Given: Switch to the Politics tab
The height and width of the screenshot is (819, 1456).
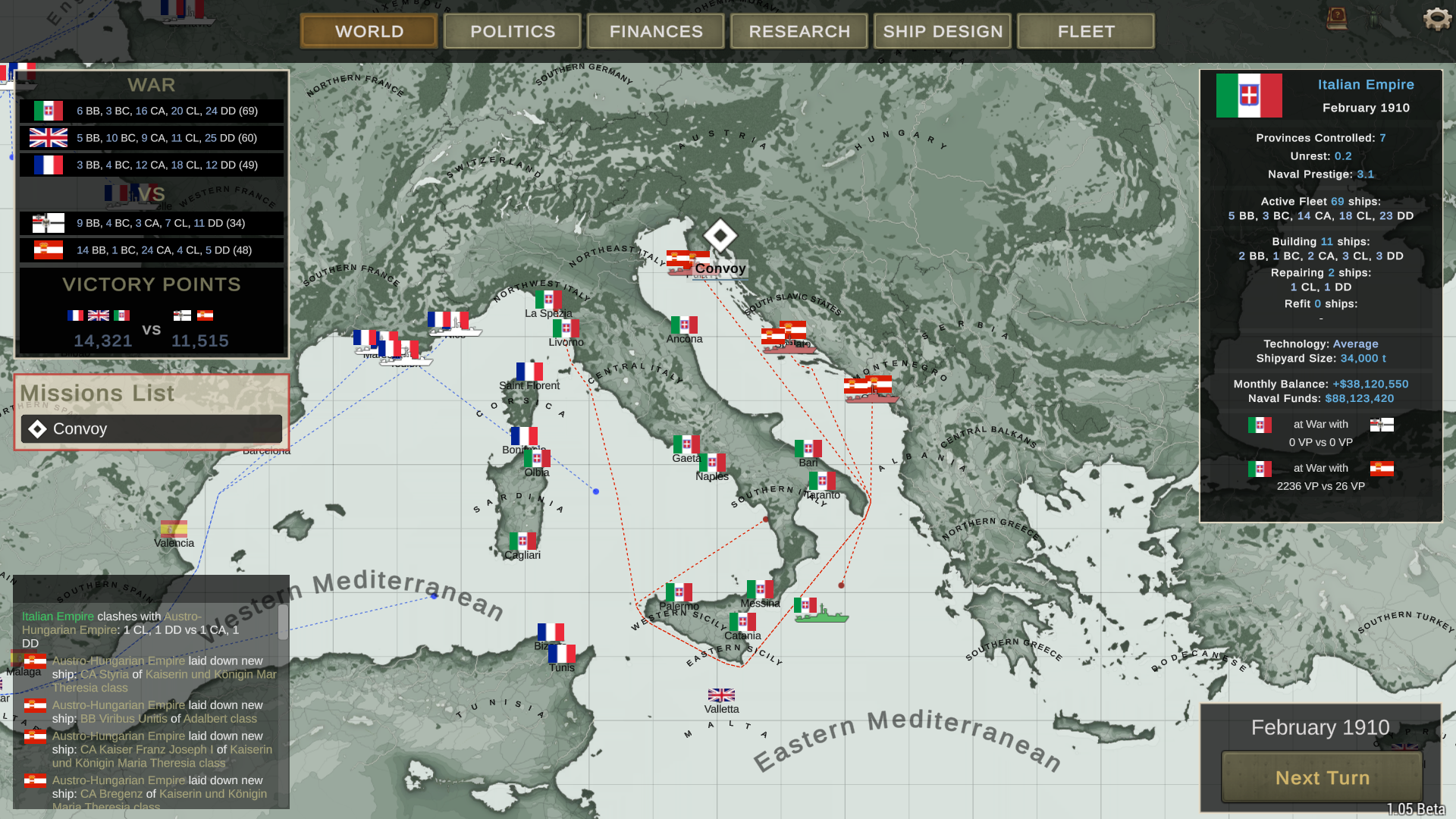Looking at the screenshot, I should [x=513, y=32].
